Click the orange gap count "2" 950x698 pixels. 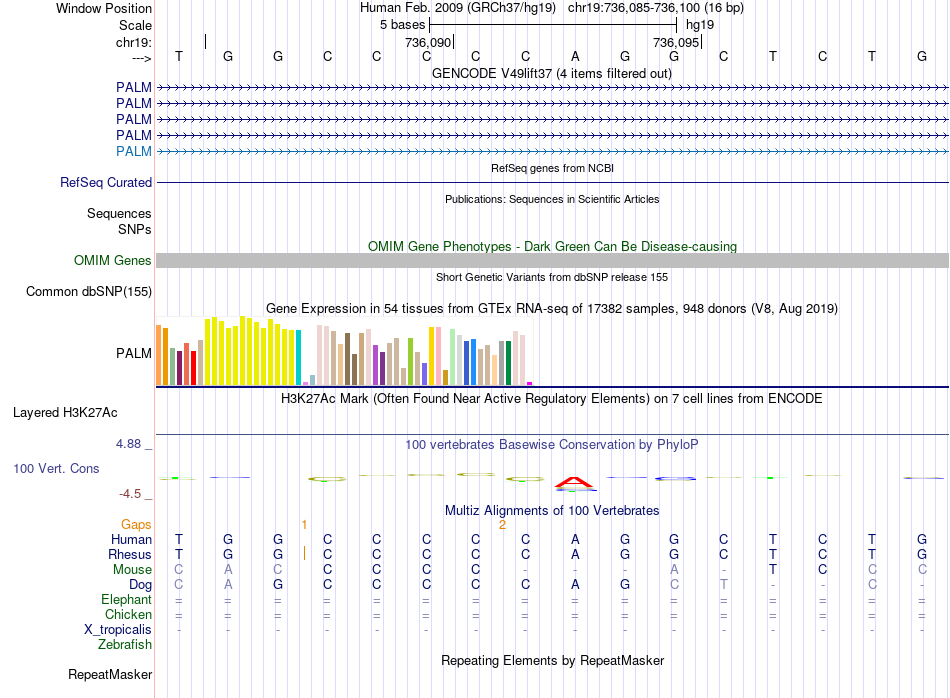(502, 525)
